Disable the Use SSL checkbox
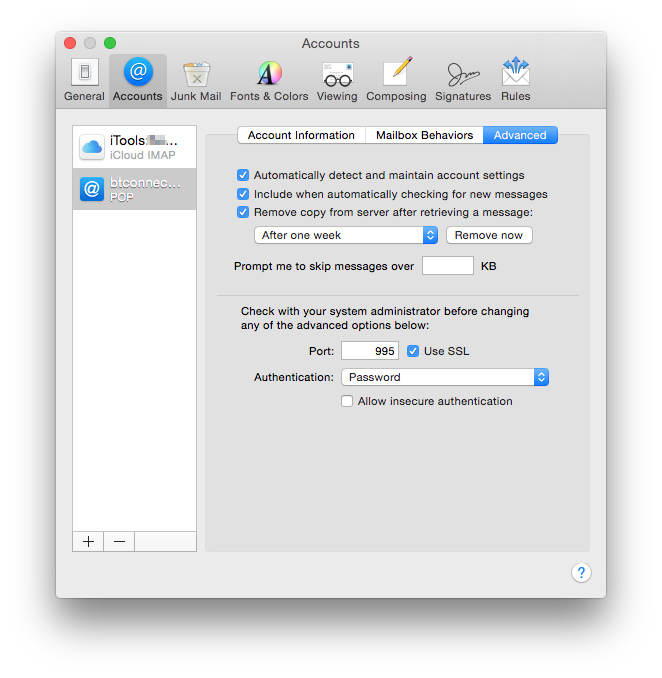 tap(413, 351)
